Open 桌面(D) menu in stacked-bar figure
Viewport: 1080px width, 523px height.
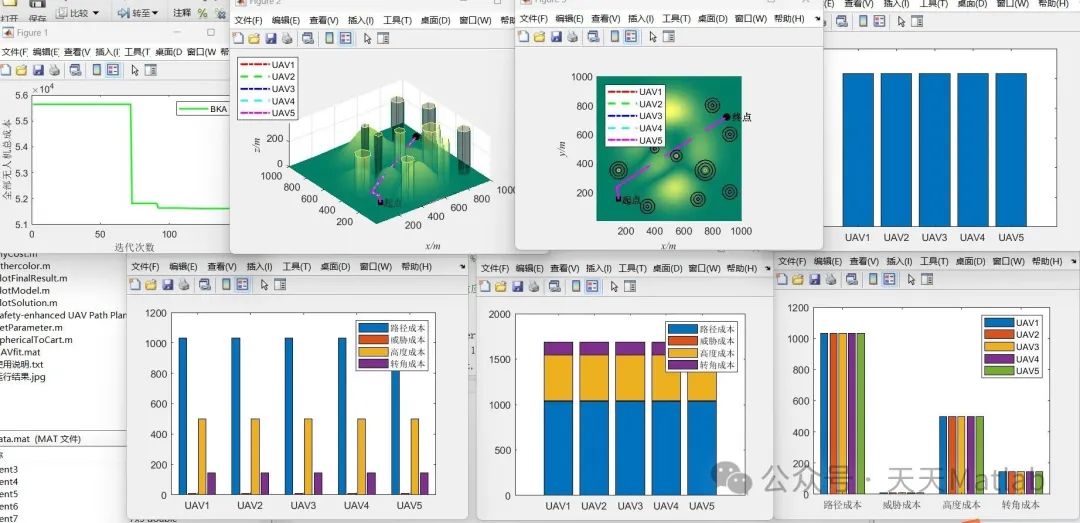point(667,268)
